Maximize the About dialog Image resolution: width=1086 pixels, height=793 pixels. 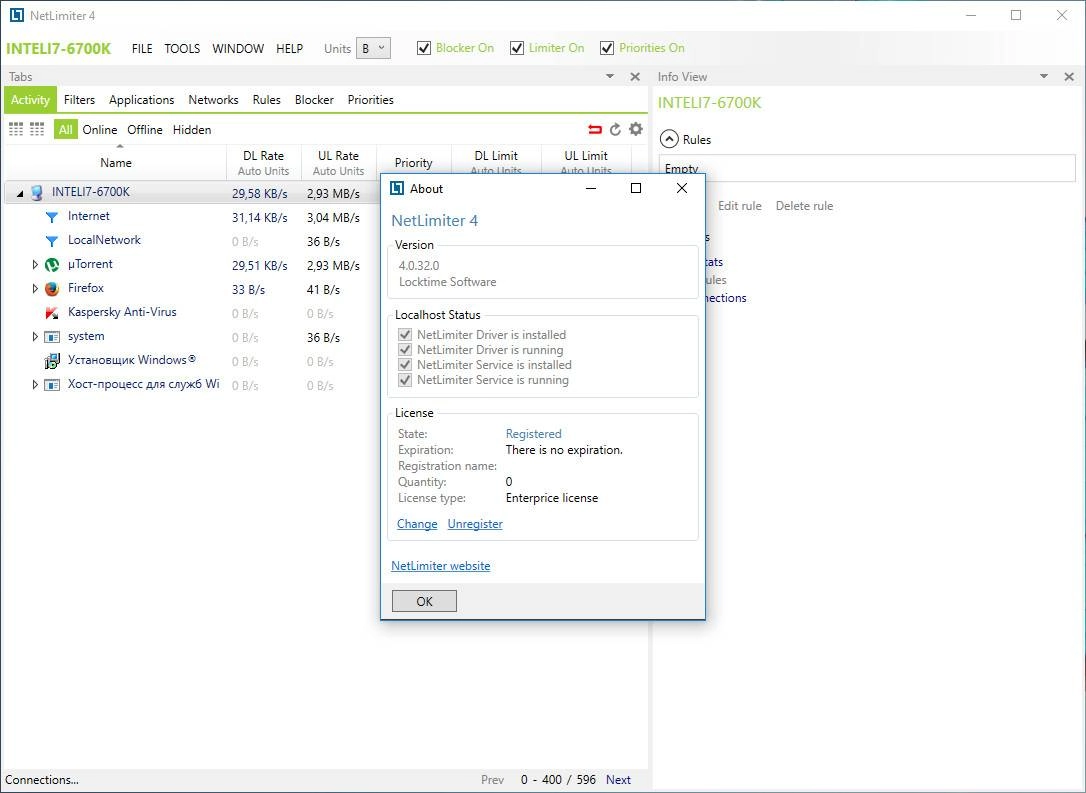(x=636, y=188)
